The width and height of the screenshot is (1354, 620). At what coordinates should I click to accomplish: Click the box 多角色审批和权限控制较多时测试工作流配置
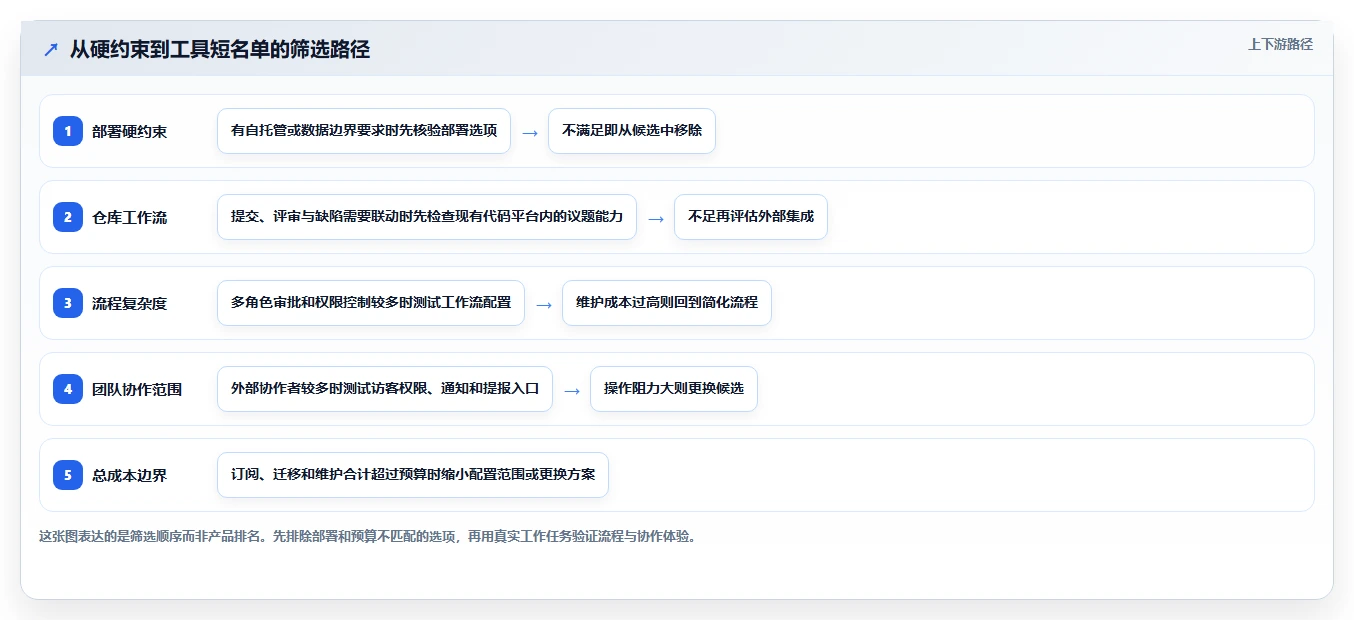click(x=371, y=303)
